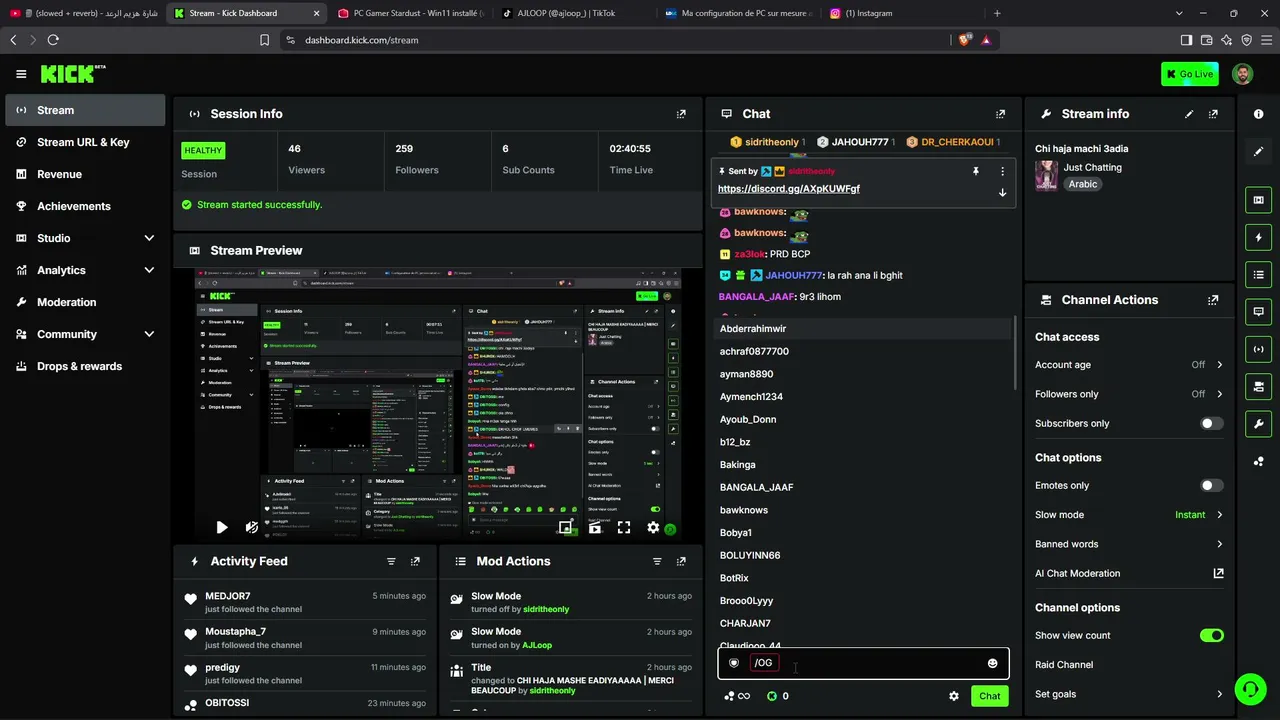The width and height of the screenshot is (1280, 720).
Task: Click the Go Live button
Action: tap(1190, 74)
